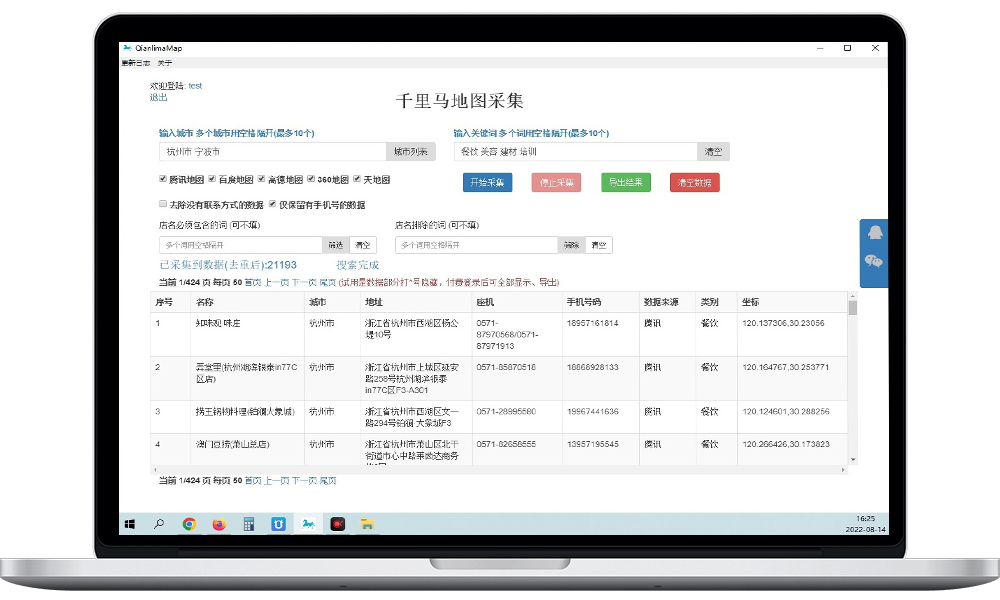The height and width of the screenshot is (600, 1000).
Task: Launch Firefox from the taskbar
Action: (219, 524)
